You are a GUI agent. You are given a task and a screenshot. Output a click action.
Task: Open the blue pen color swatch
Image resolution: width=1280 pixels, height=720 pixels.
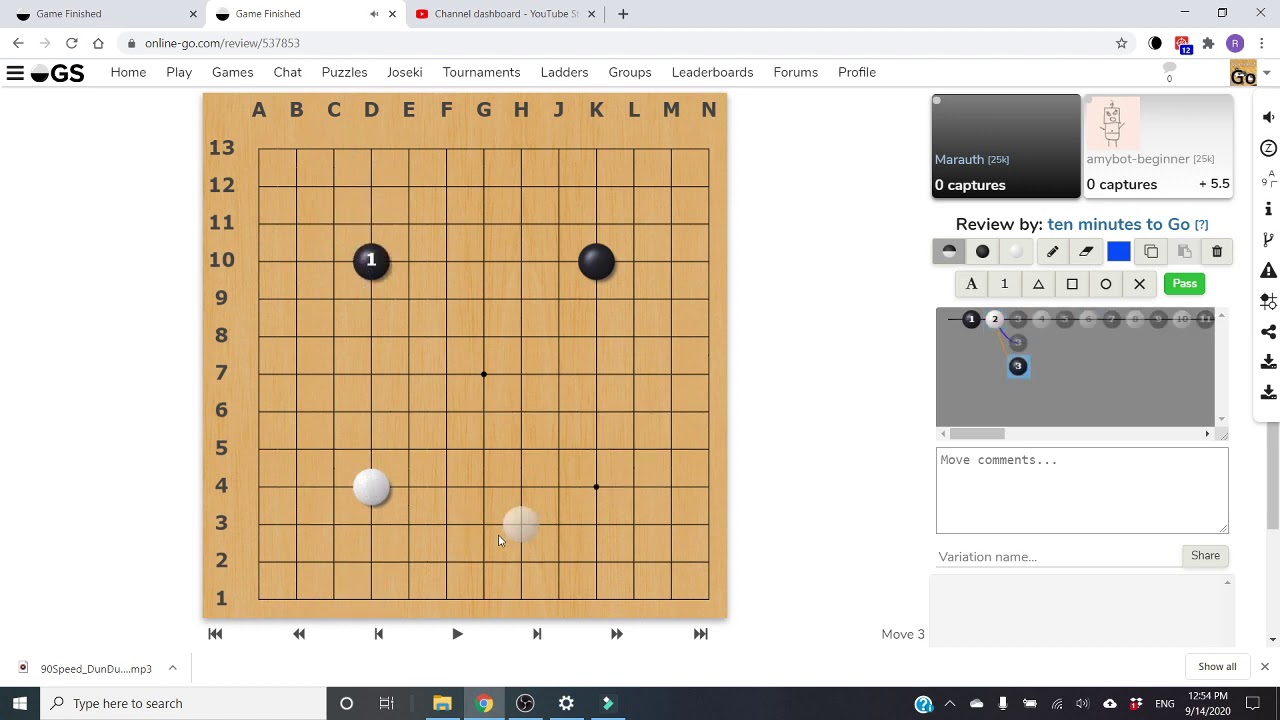1119,252
